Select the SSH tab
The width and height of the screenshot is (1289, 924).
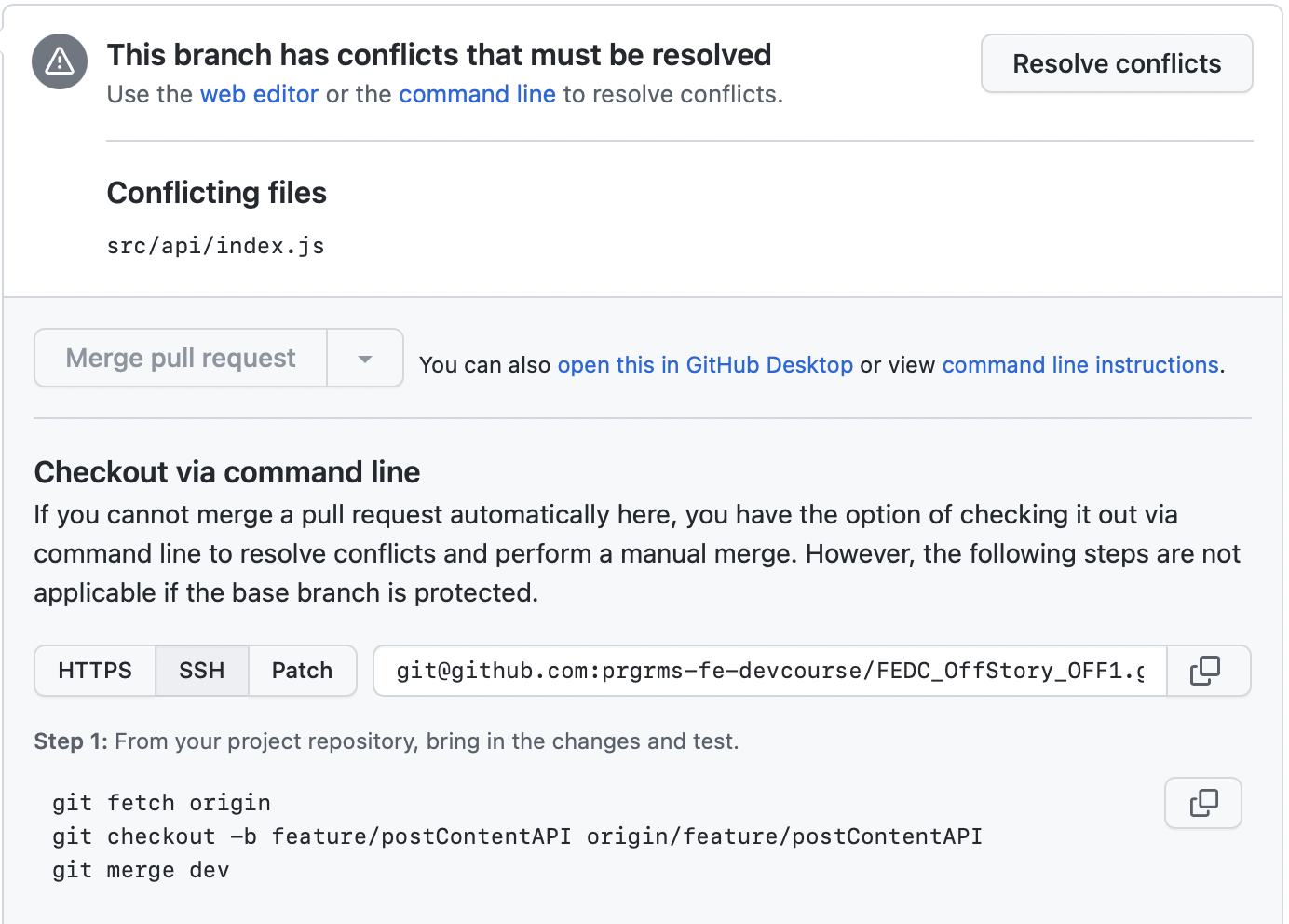[202, 671]
